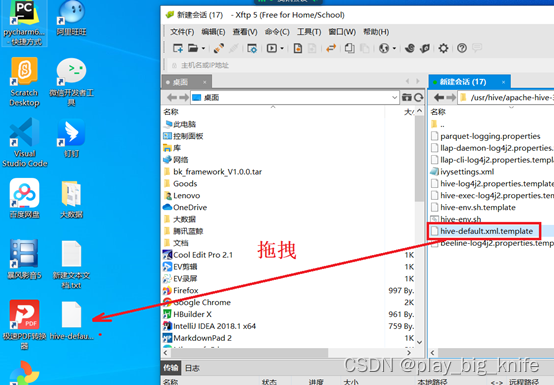The image size is (554, 385).
Task: Open the 编辑(E) menu
Action: click(x=213, y=32)
